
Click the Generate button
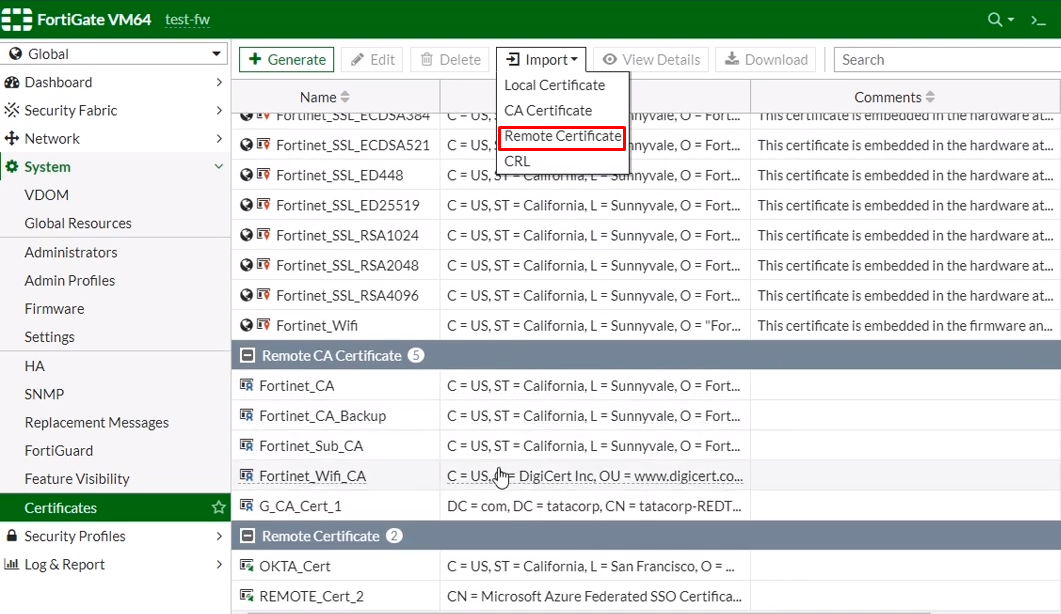coord(287,59)
